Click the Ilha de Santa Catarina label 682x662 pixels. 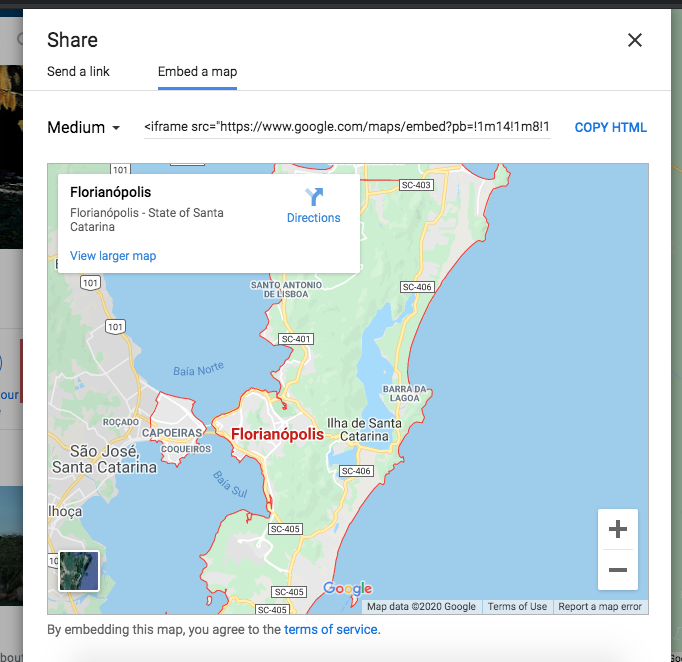(364, 429)
